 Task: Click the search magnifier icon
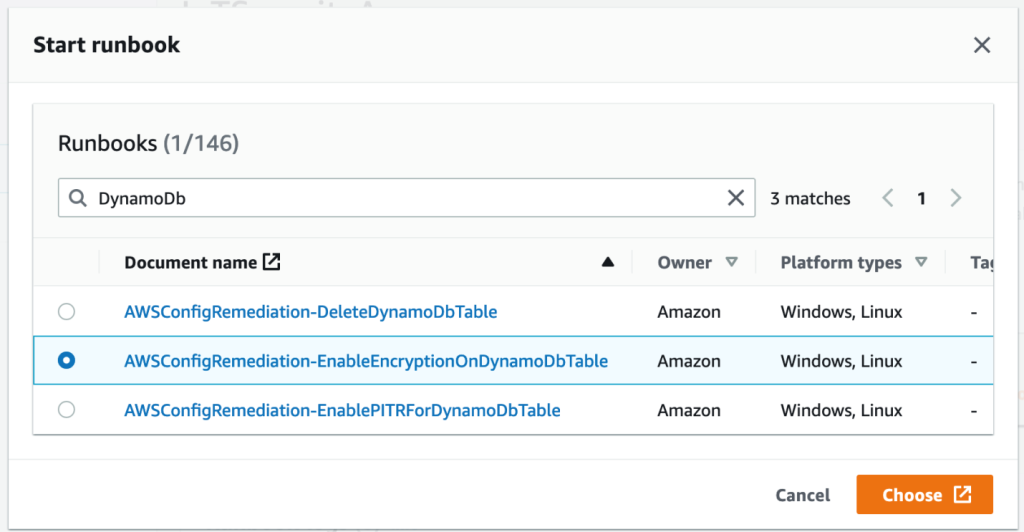pos(78,198)
